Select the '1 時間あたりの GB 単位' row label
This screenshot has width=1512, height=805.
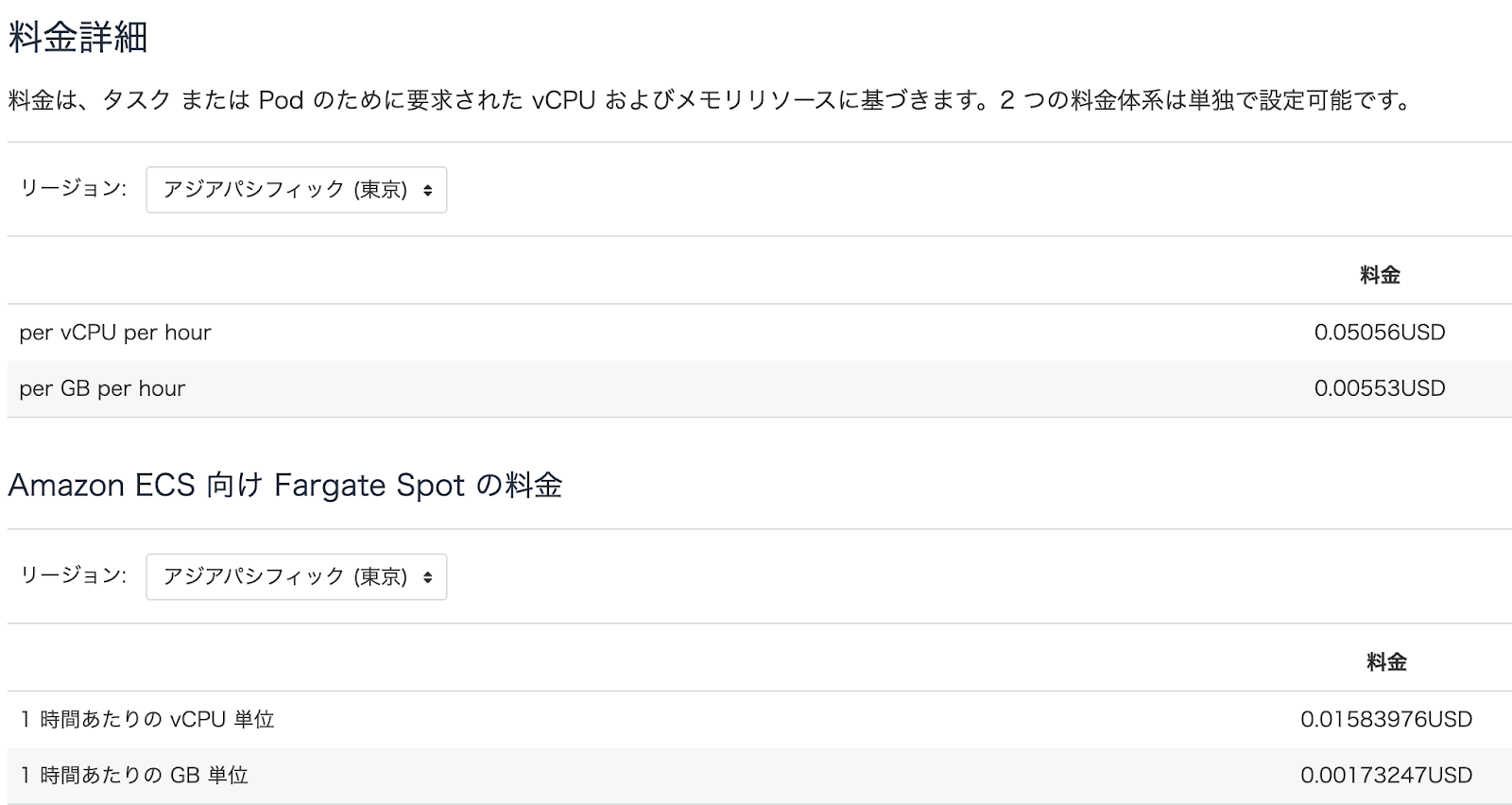pyautogui.click(x=134, y=775)
